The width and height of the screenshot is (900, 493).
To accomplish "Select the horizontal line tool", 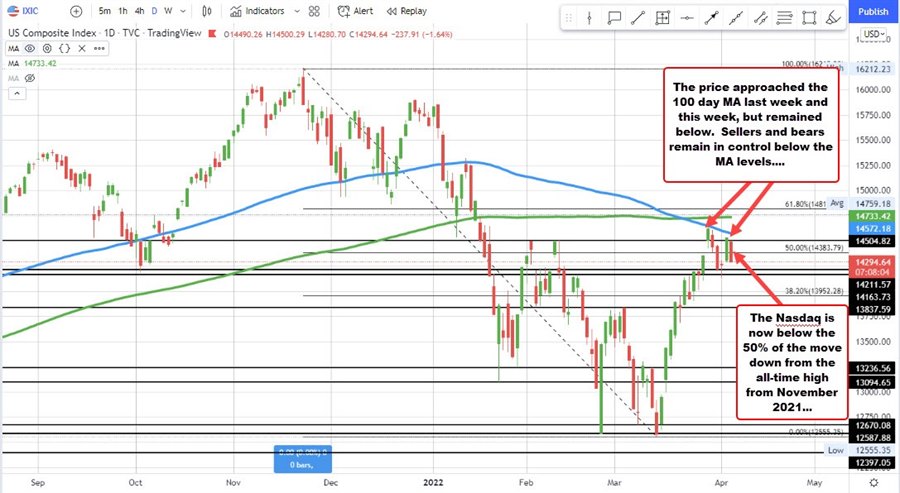I will pyautogui.click(x=687, y=18).
